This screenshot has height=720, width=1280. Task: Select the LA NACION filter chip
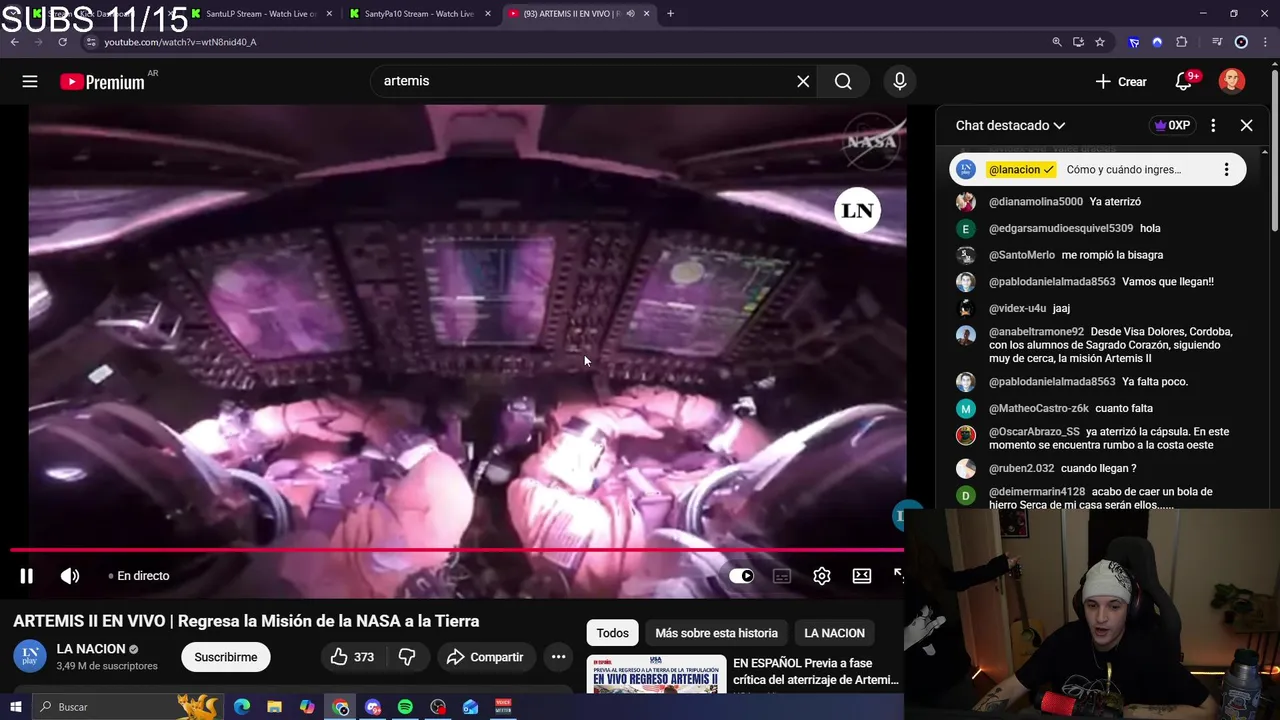point(834,633)
